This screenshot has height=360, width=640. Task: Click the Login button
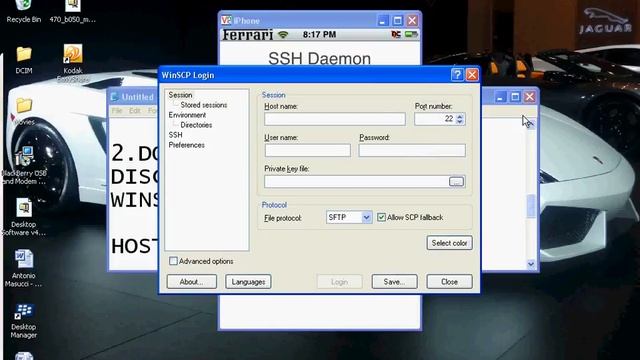339,282
